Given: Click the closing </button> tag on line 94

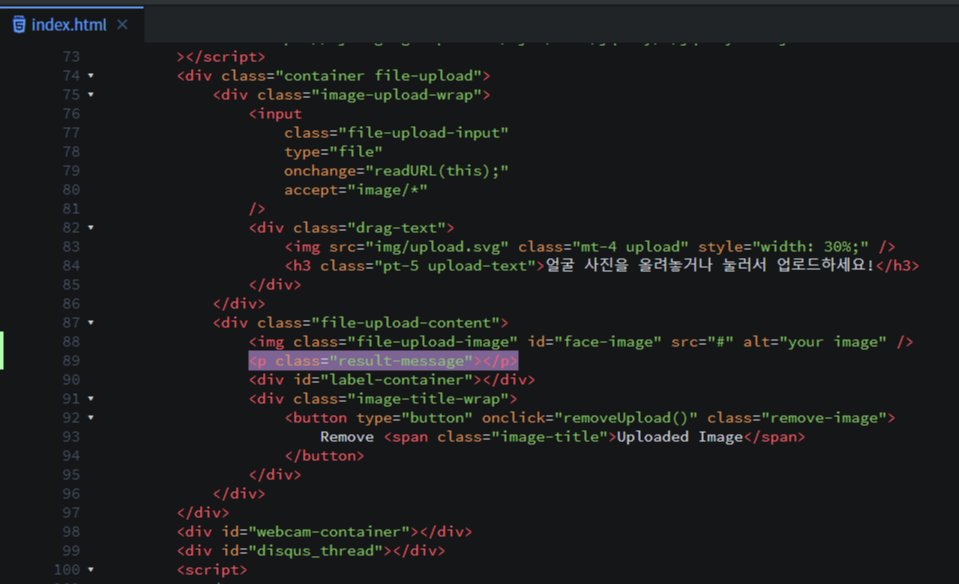Looking at the screenshot, I should (x=324, y=456).
